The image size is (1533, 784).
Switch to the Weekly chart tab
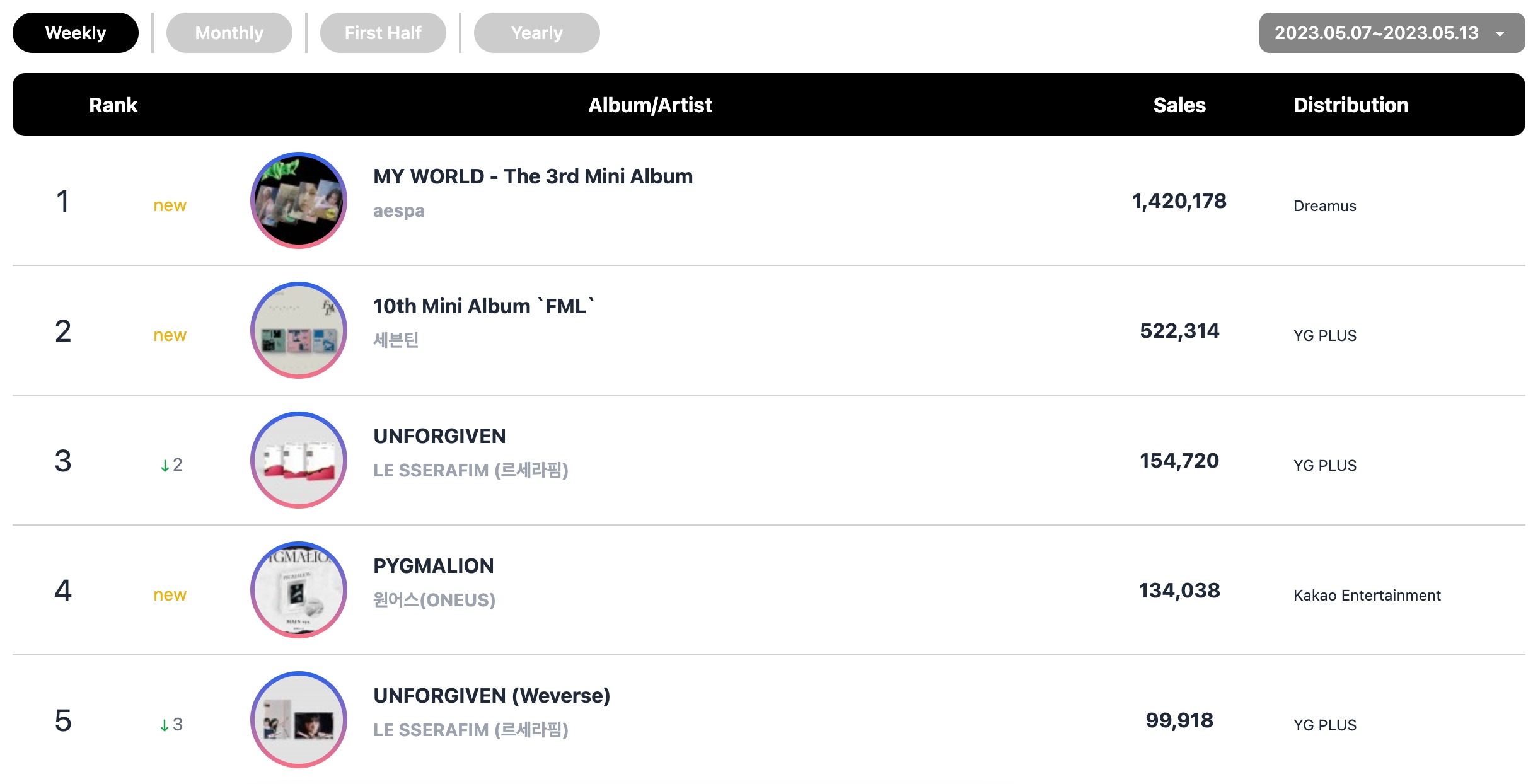[76, 33]
